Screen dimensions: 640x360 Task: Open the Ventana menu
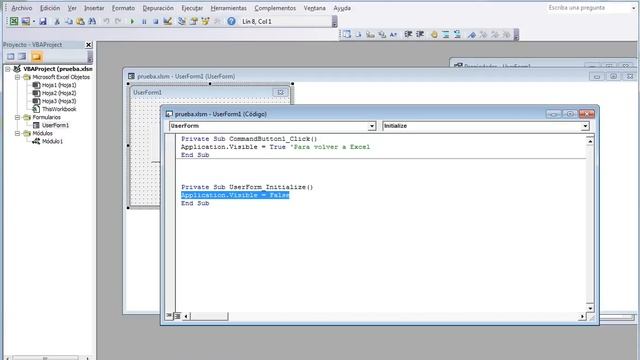coord(314,8)
